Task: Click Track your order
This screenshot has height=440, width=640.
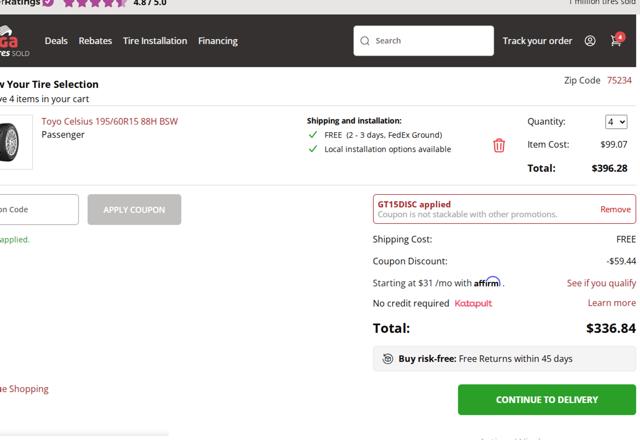Action: tap(537, 41)
